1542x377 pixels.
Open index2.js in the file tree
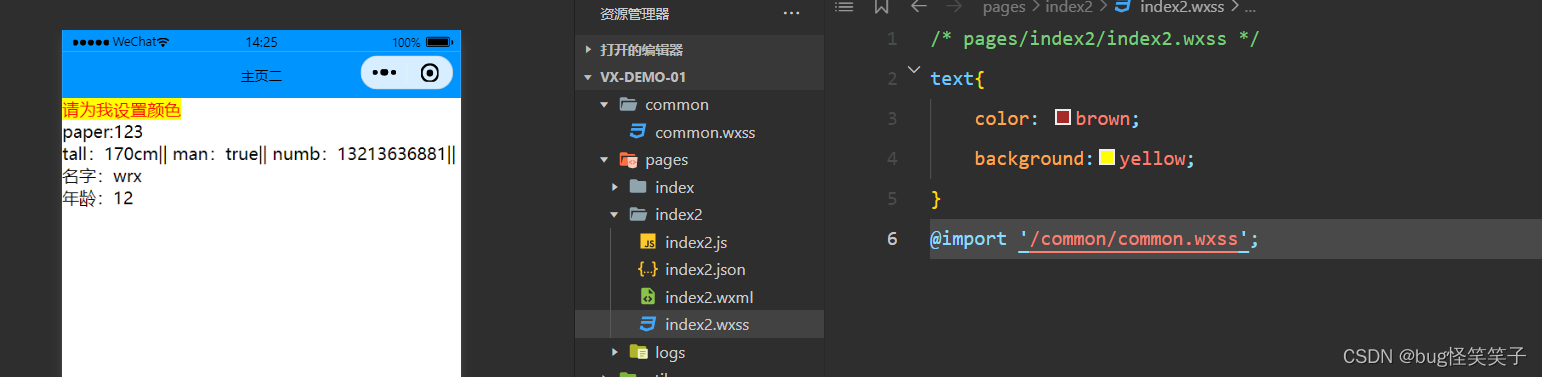pyautogui.click(x=696, y=242)
